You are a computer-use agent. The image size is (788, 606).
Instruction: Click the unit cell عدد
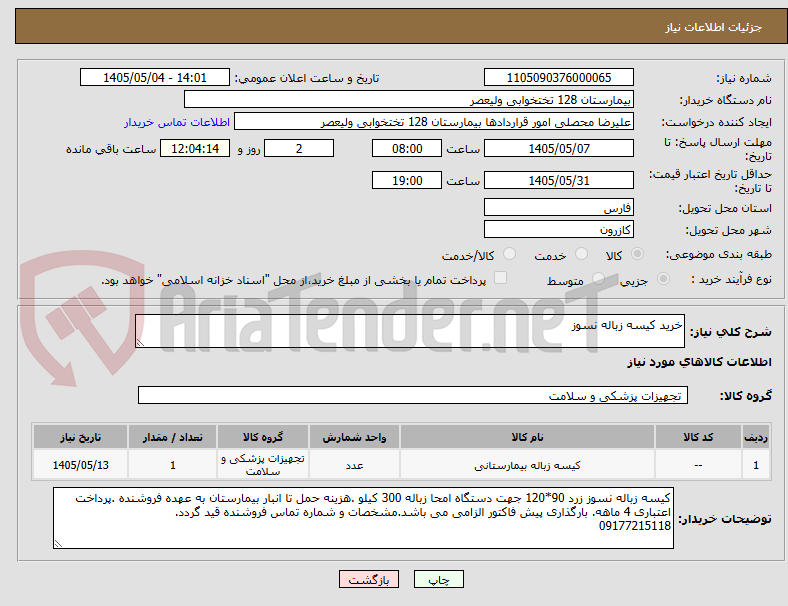tap(354, 465)
